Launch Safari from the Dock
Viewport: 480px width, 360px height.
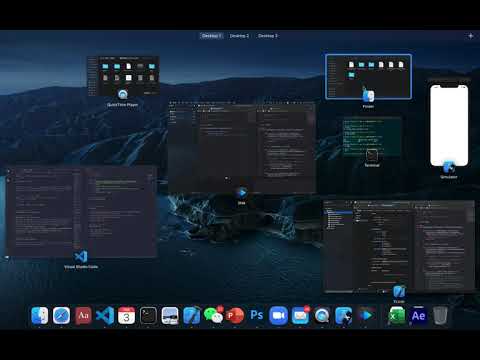coord(61,315)
